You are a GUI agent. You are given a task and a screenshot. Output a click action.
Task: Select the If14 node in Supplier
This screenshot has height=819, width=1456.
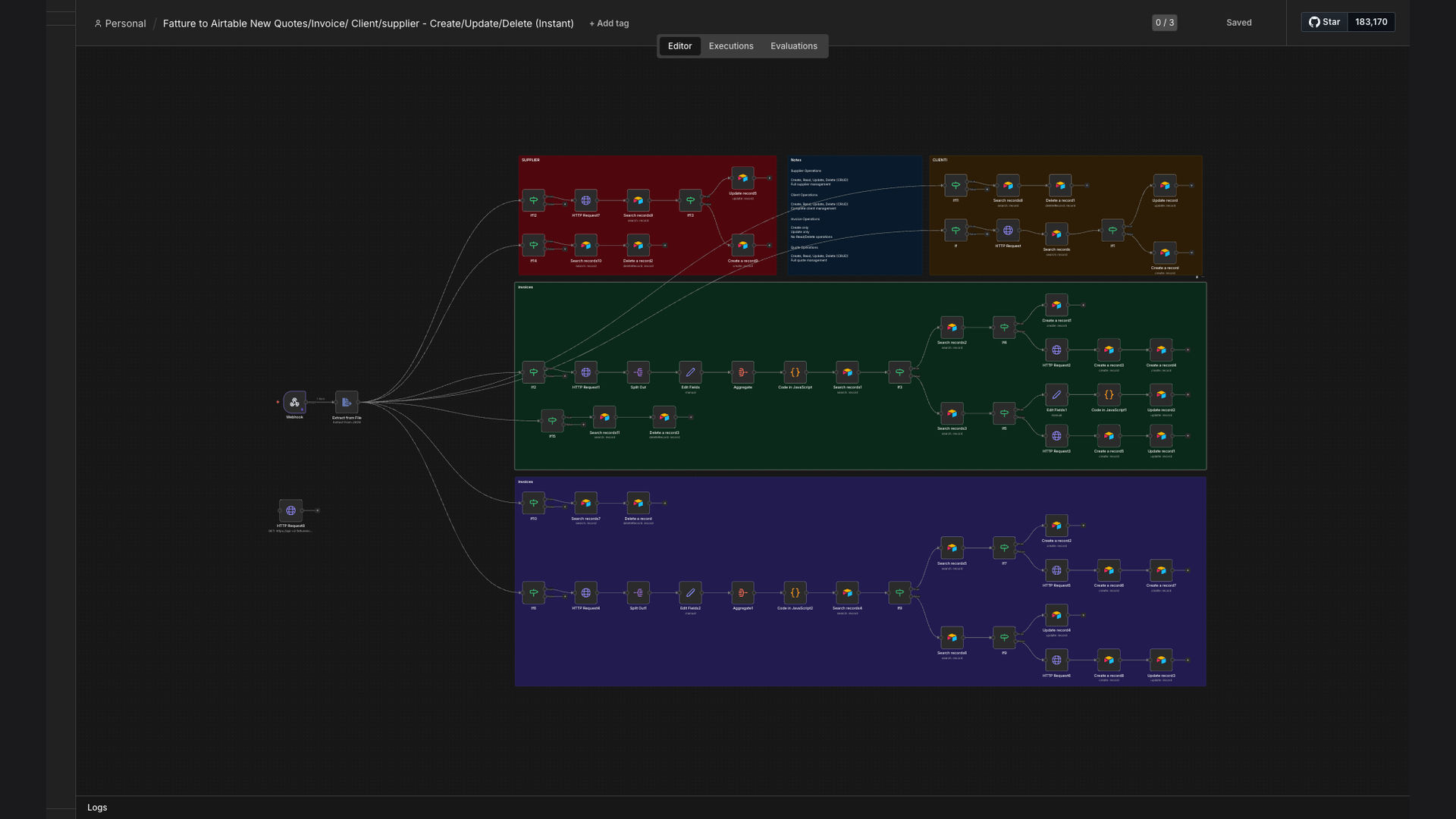pos(533,245)
